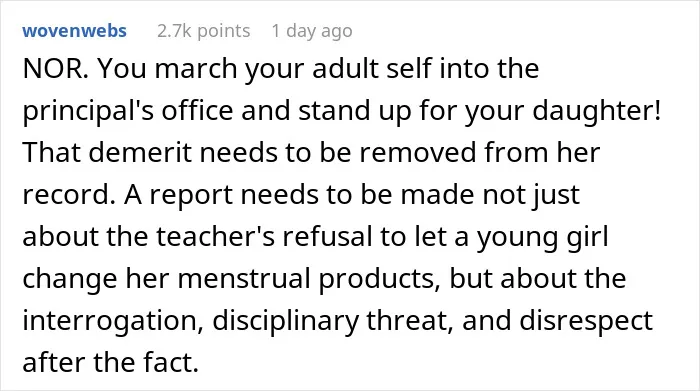Open the wovenwebs user profile link
Viewport: 700px width, 391px height.
click(x=75, y=31)
